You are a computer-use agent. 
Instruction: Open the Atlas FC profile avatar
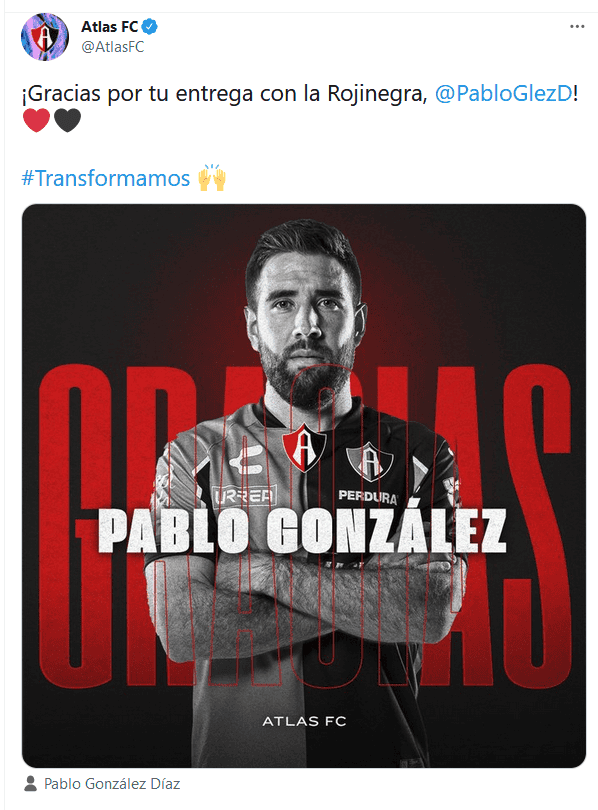point(44,37)
